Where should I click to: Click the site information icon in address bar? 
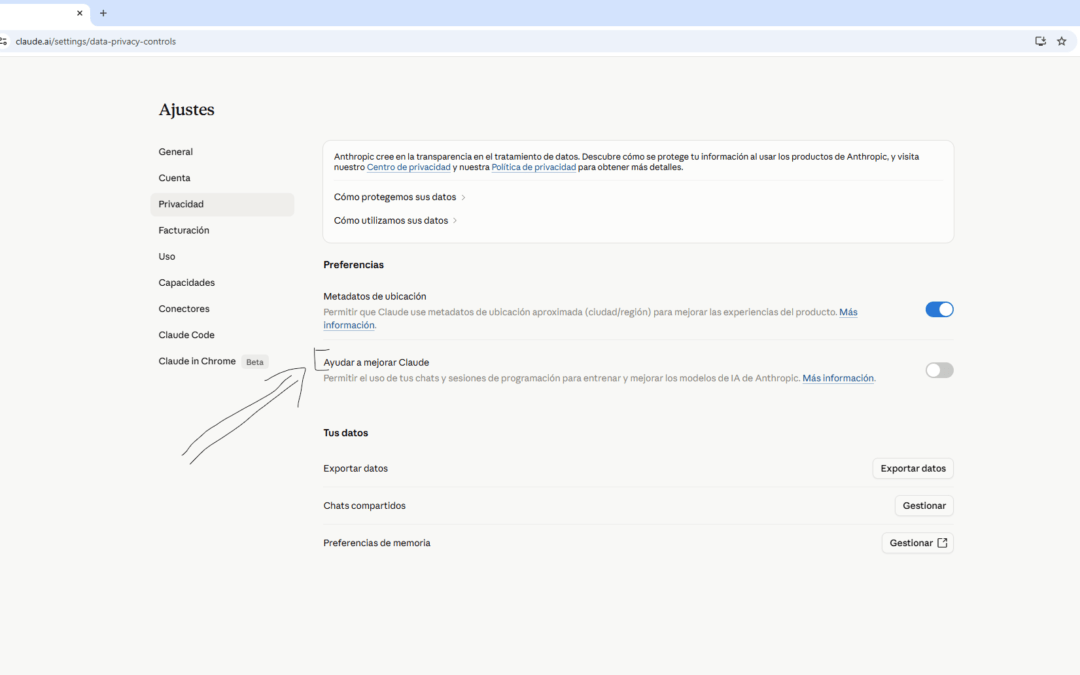3,41
